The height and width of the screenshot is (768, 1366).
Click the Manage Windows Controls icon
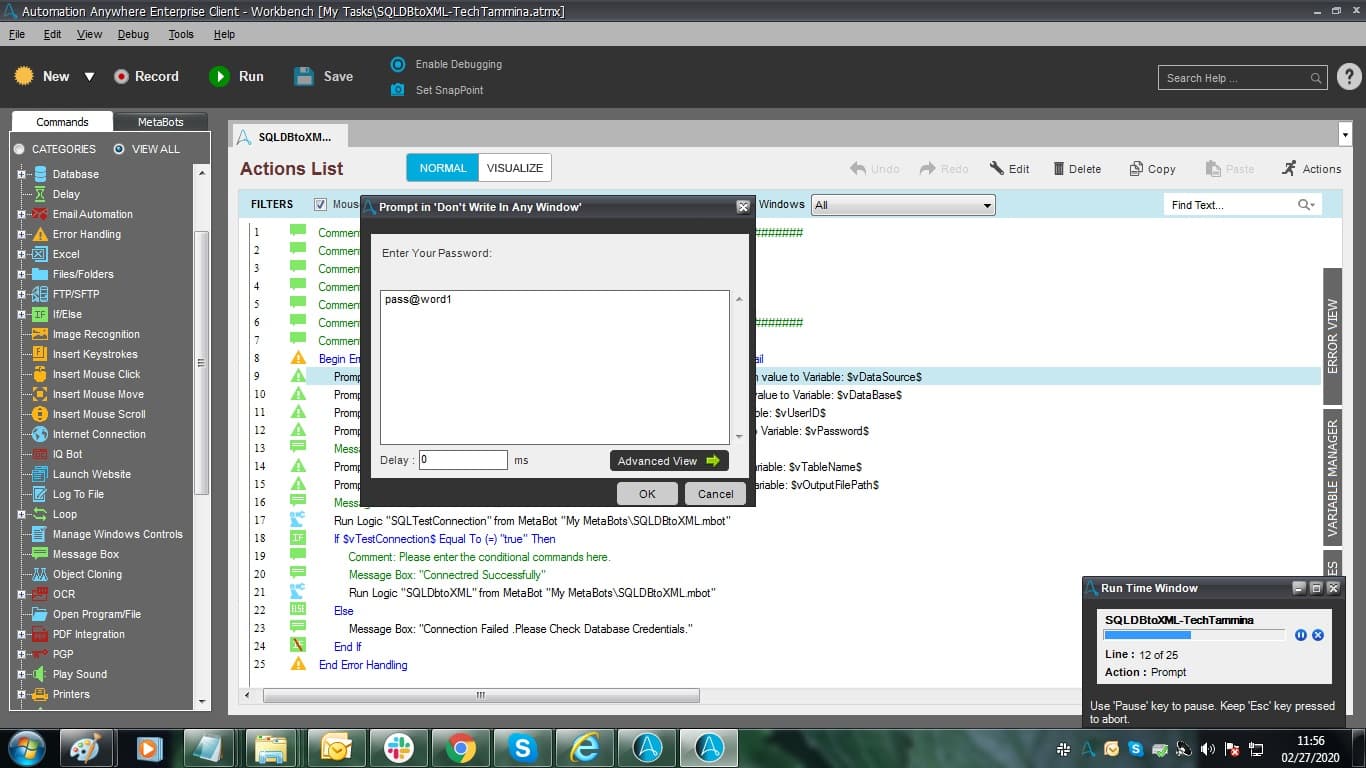[x=40, y=534]
